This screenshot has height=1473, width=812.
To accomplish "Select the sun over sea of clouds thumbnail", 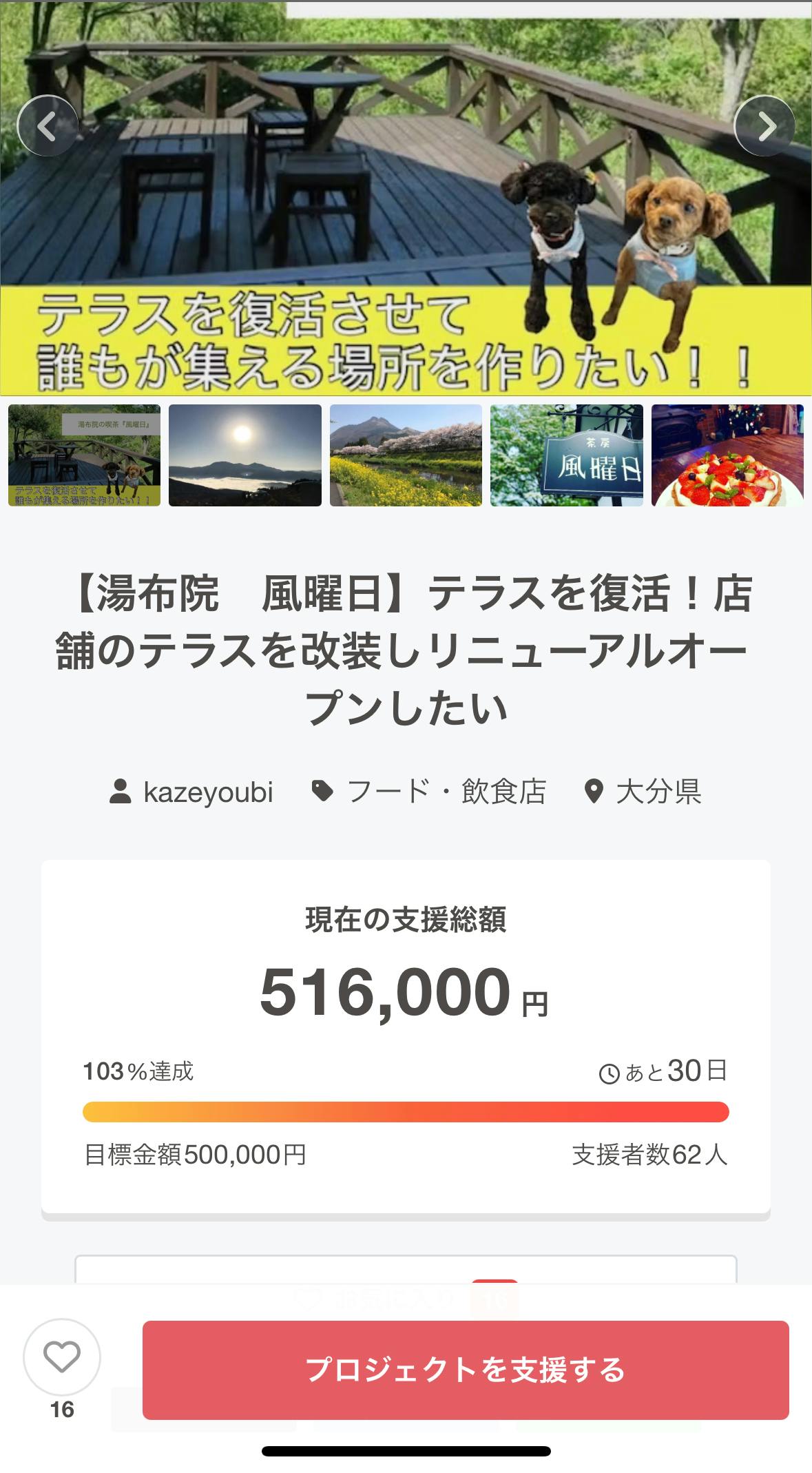I will pyautogui.click(x=245, y=455).
